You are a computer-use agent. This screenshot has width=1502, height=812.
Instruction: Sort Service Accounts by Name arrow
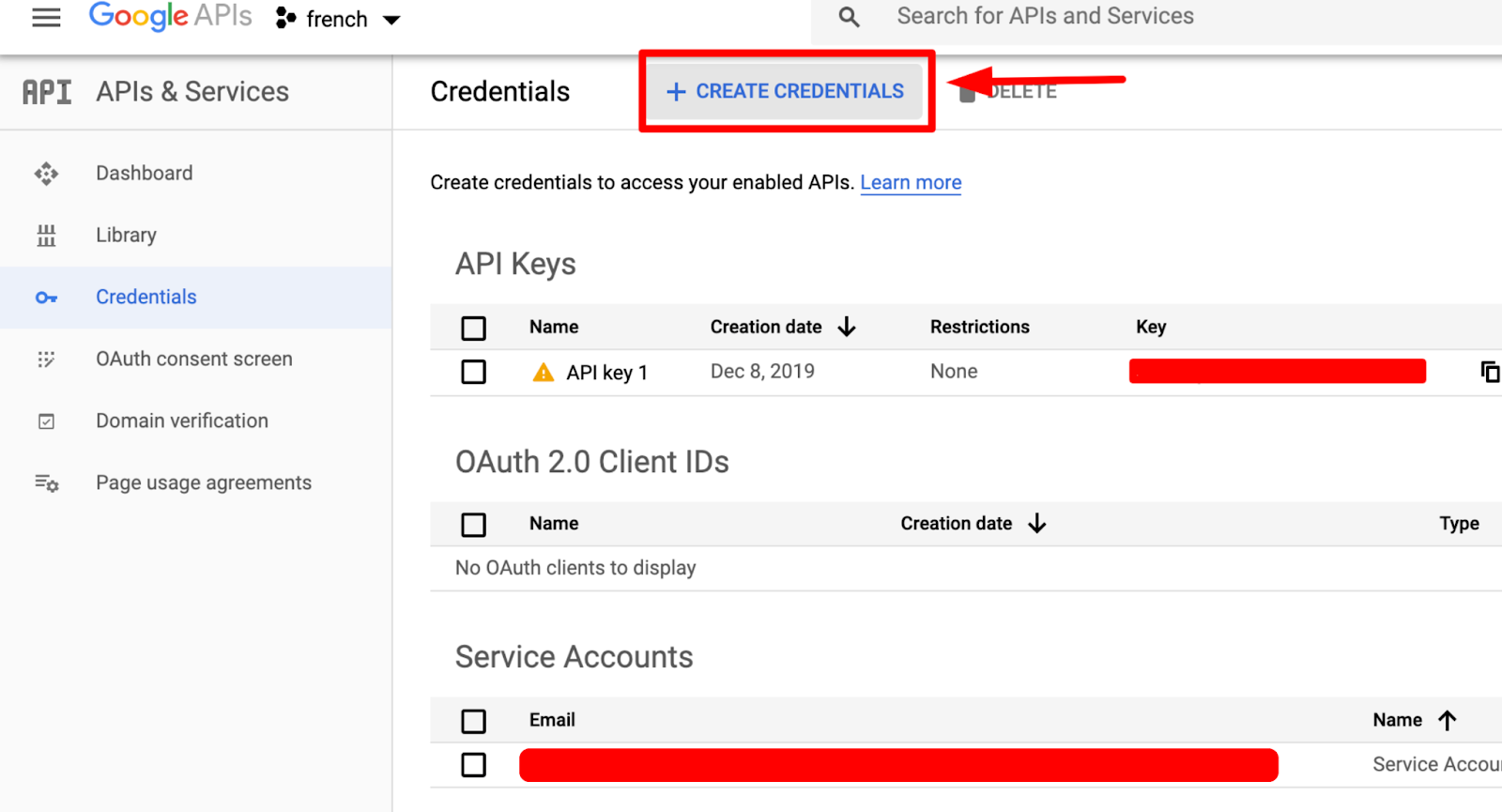click(1448, 720)
